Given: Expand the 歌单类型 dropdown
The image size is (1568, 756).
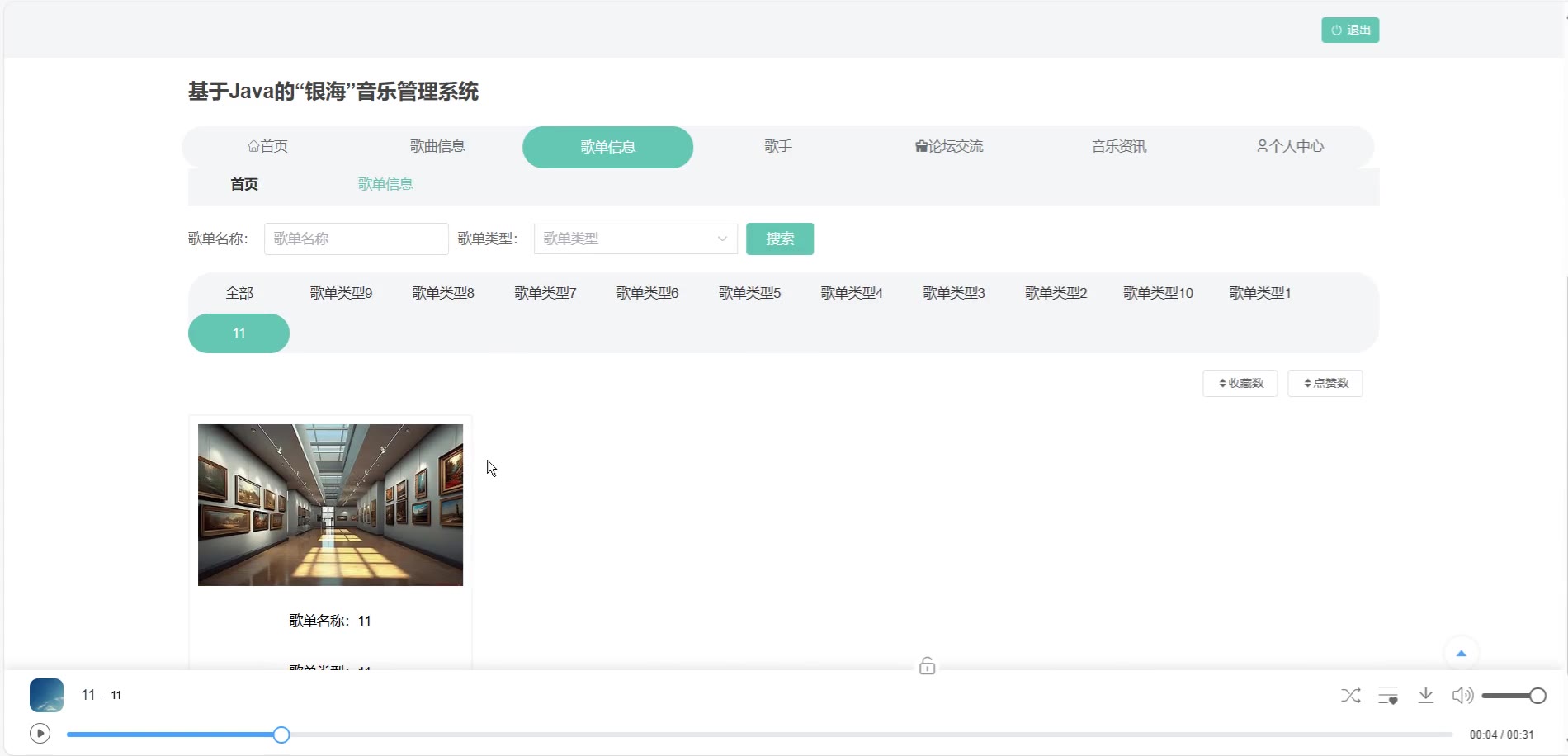Looking at the screenshot, I should click(635, 239).
